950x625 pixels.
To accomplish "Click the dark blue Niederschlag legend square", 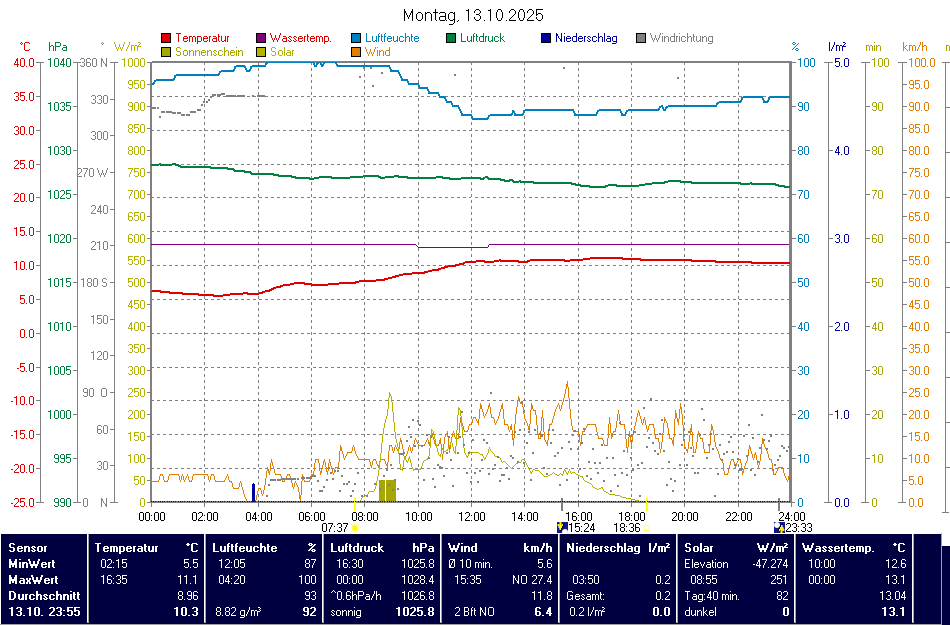I will (546, 39).
